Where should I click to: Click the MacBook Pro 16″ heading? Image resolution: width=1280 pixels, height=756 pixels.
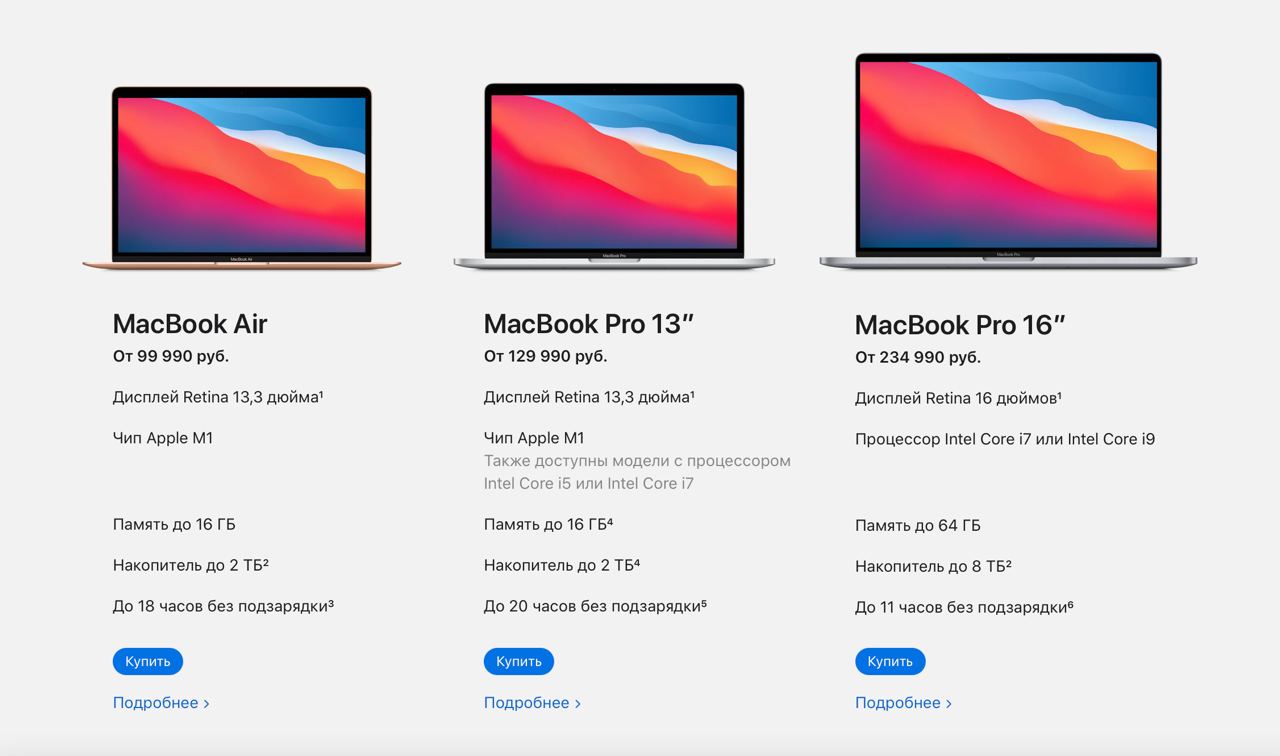961,324
